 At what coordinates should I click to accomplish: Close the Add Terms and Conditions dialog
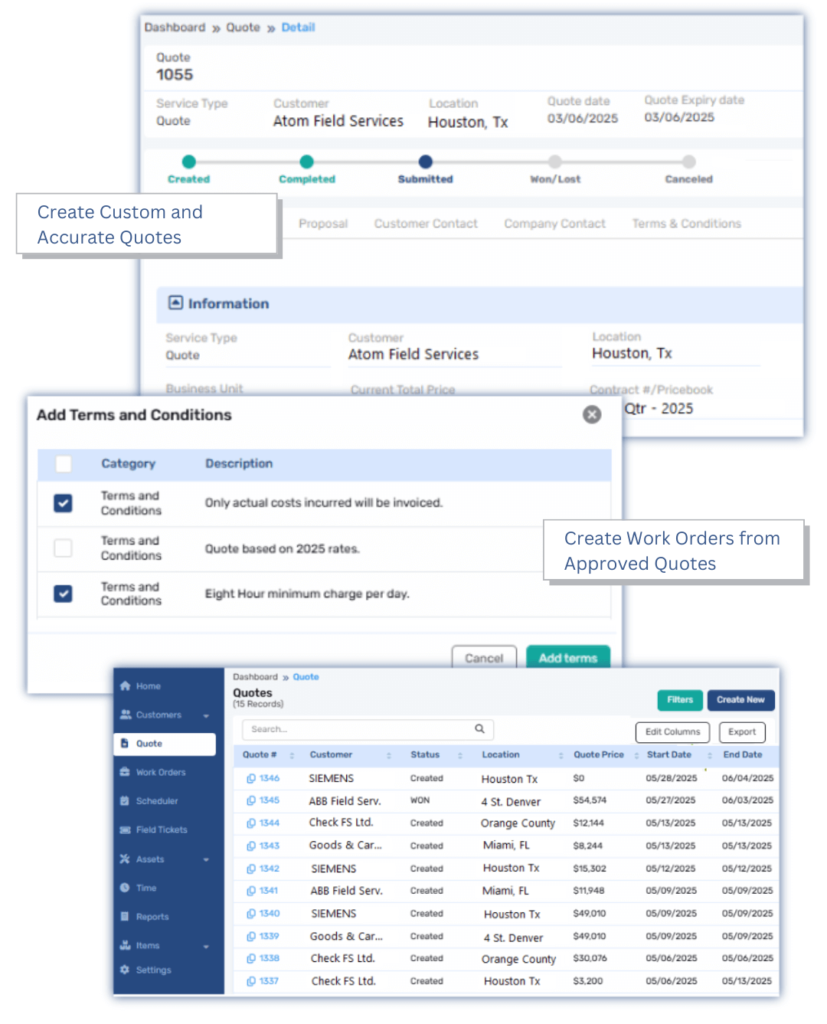click(592, 414)
